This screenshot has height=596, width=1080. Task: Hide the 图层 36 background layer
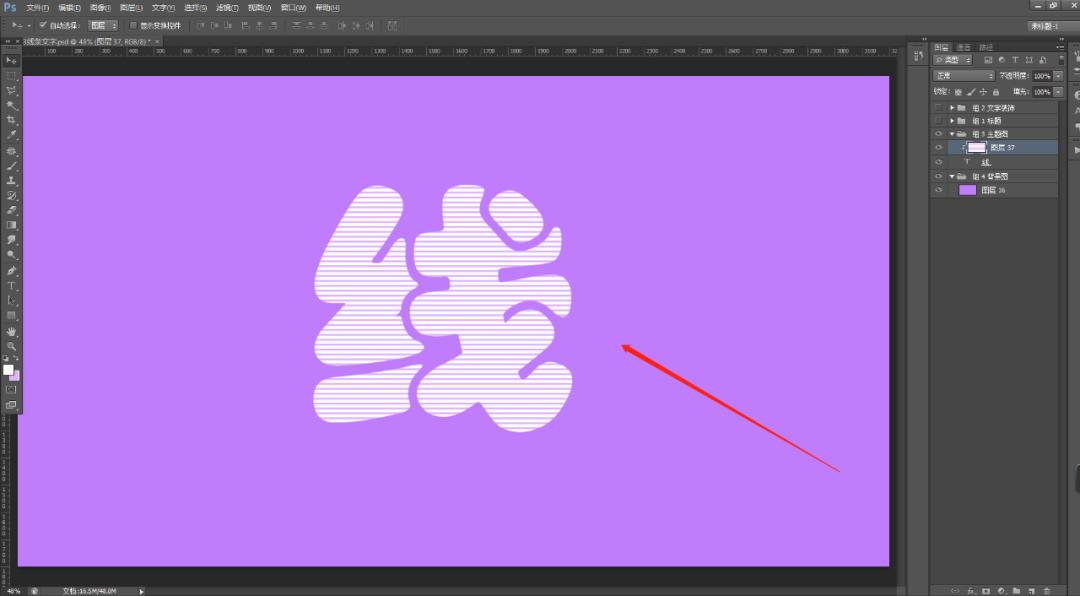pyautogui.click(x=938, y=189)
